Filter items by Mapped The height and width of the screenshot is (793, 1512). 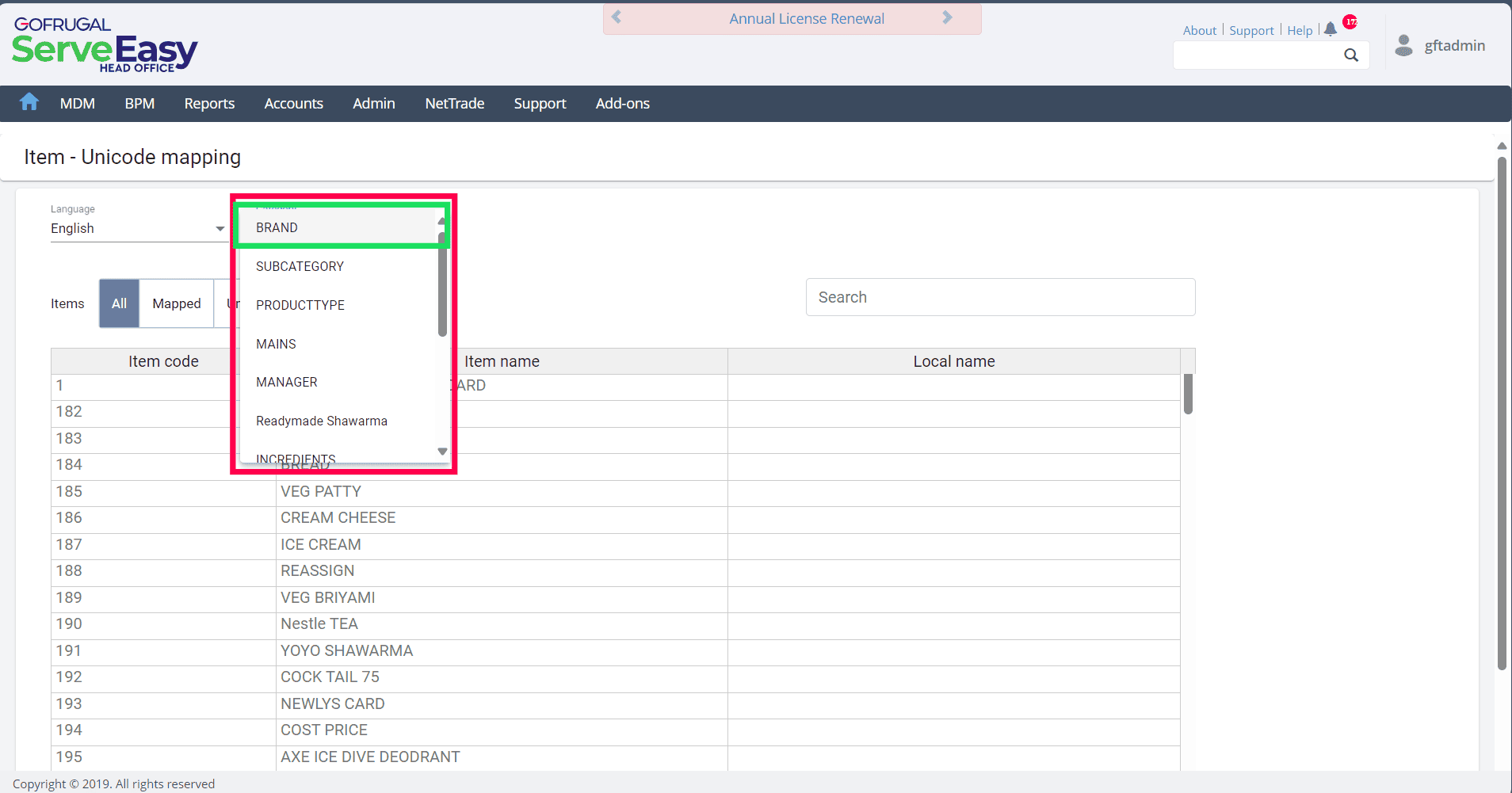177,303
